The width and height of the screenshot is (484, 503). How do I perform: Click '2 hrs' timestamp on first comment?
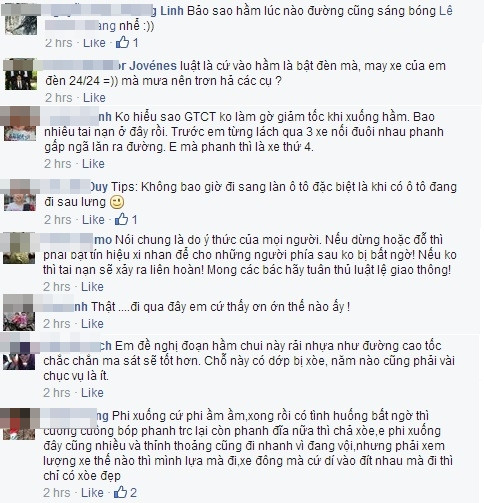[59, 43]
